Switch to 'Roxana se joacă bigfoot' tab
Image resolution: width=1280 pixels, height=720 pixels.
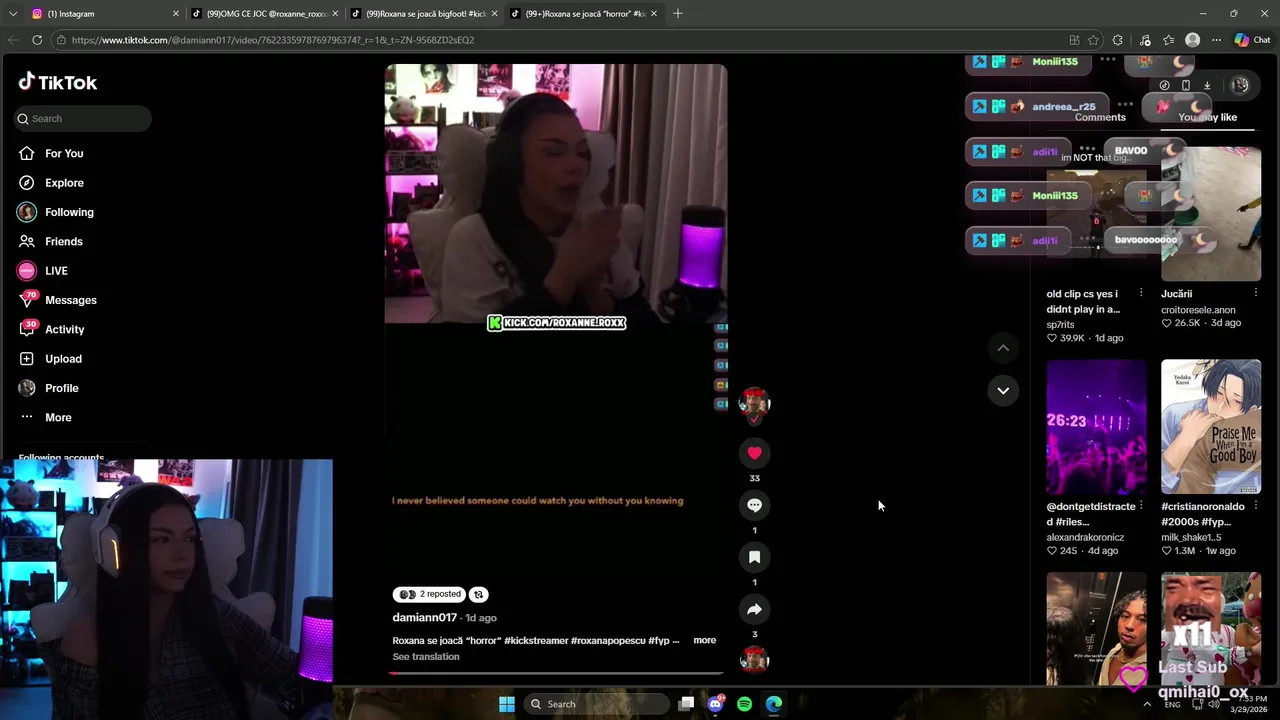424,13
